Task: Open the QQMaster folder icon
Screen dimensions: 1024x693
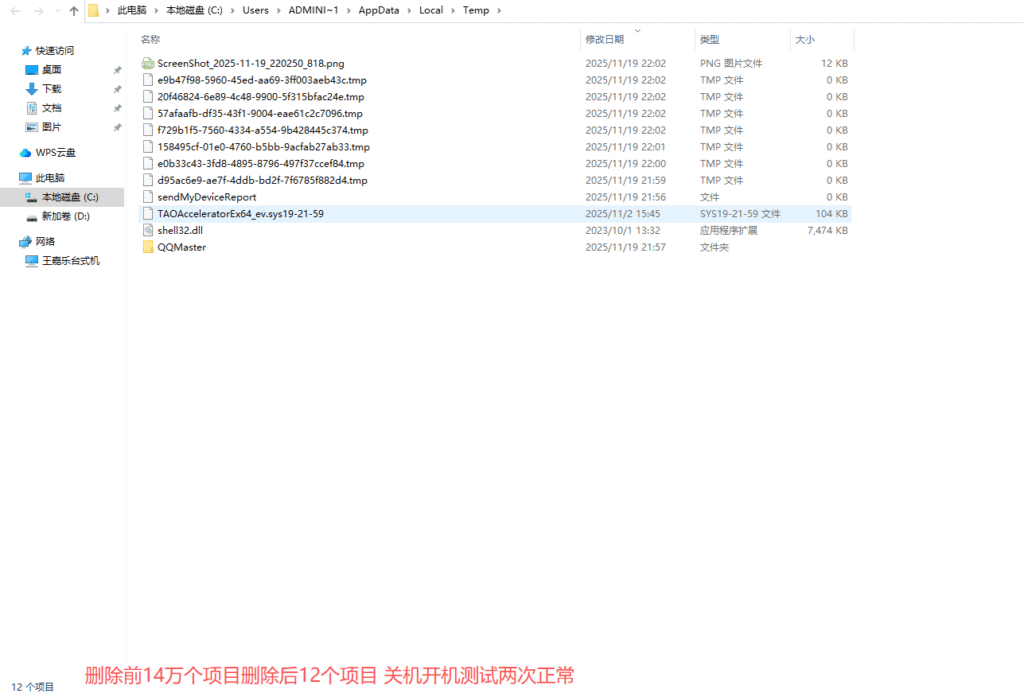Action: (x=148, y=247)
